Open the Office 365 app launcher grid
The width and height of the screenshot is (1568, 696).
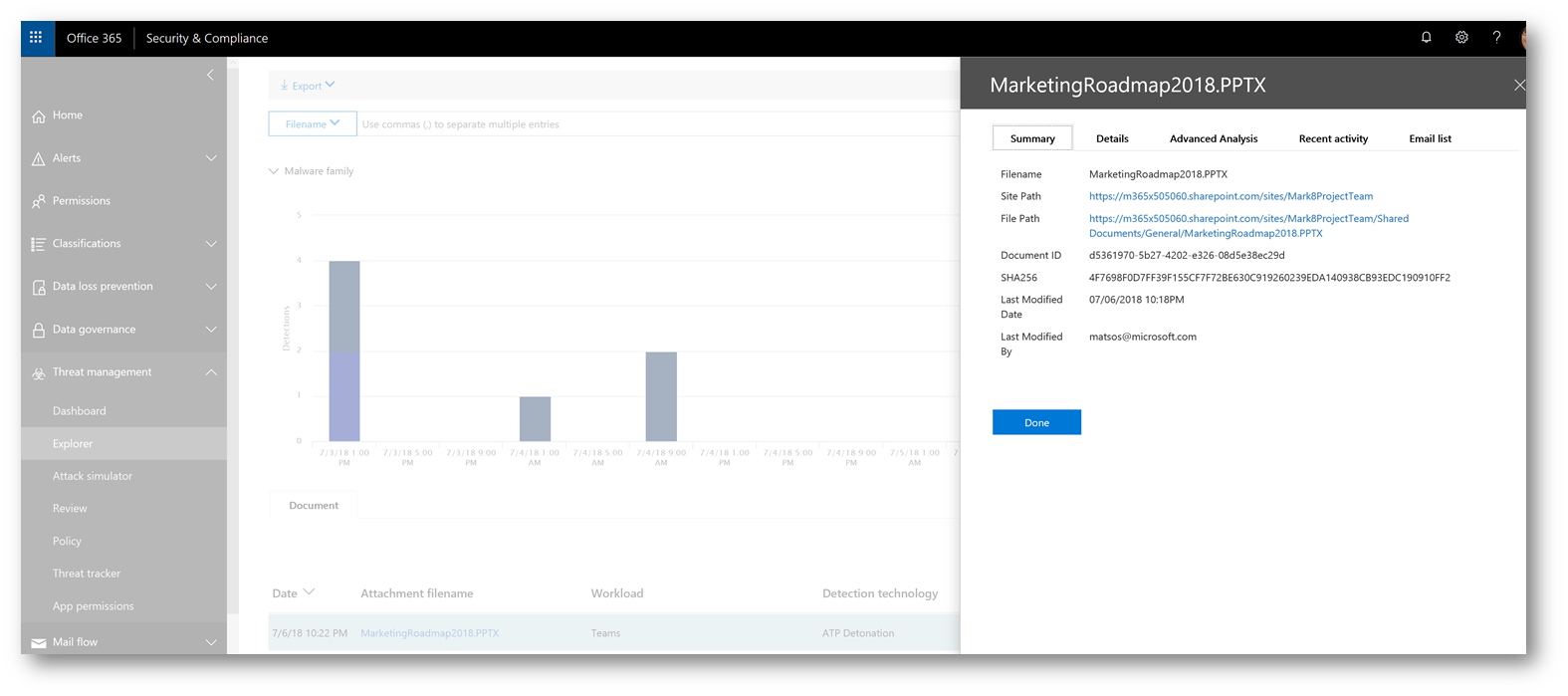[x=36, y=38]
